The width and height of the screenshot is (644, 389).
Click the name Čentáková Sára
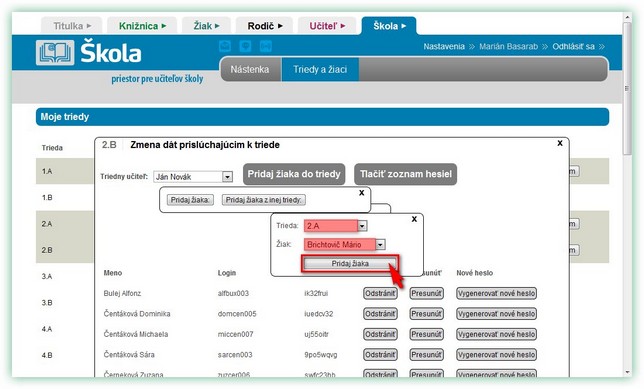coord(129,354)
